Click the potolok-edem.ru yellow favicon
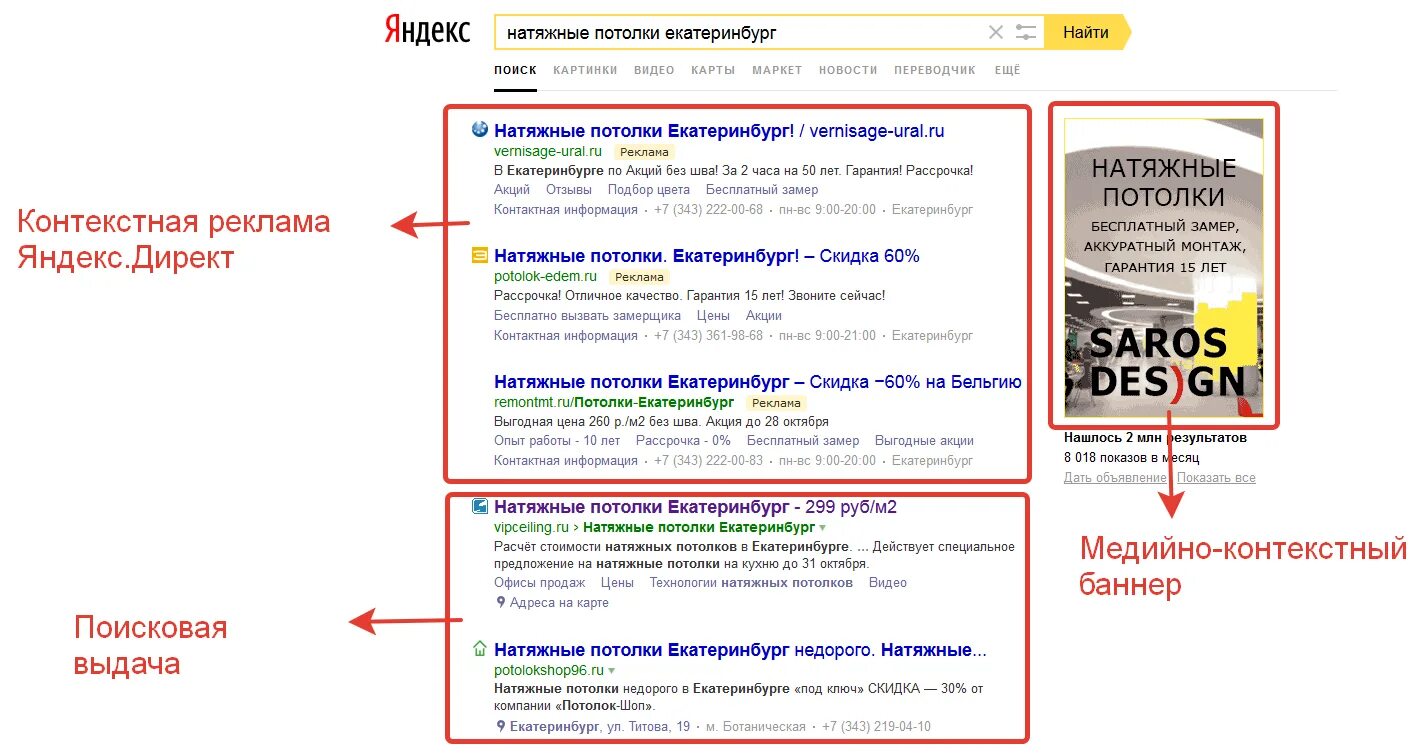 click(x=479, y=255)
